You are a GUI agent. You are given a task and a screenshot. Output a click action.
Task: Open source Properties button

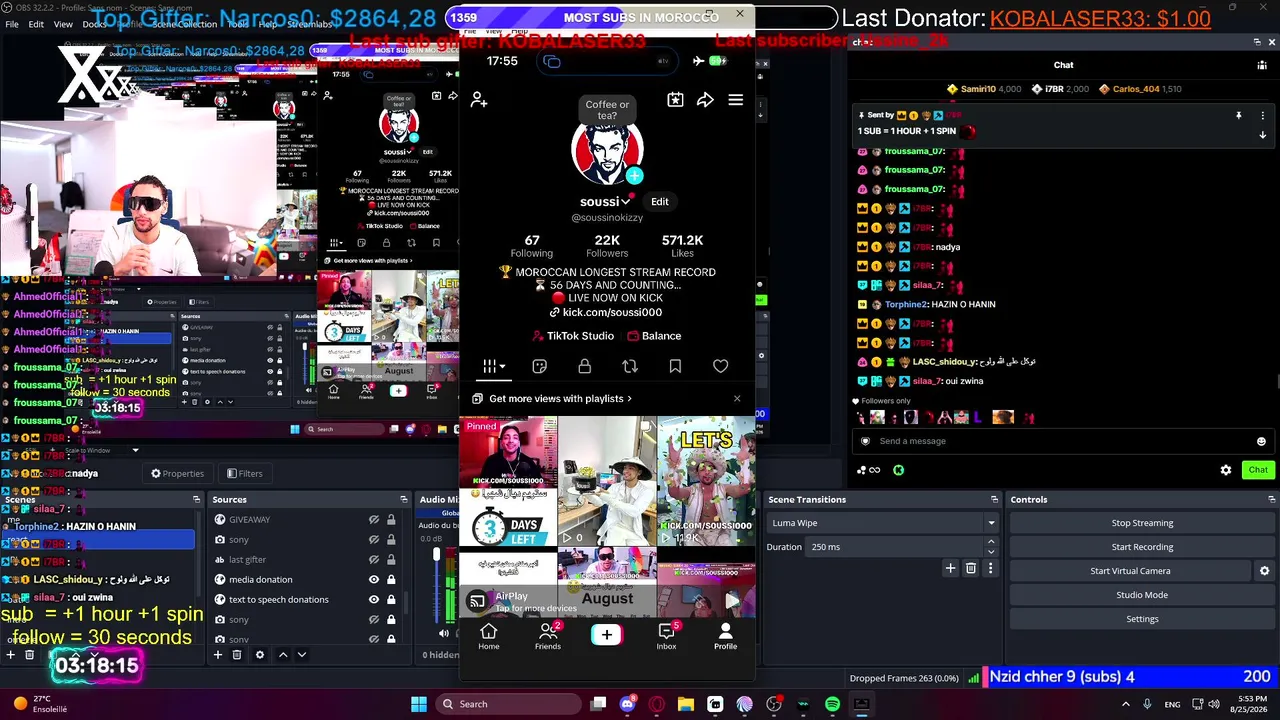(x=177, y=474)
